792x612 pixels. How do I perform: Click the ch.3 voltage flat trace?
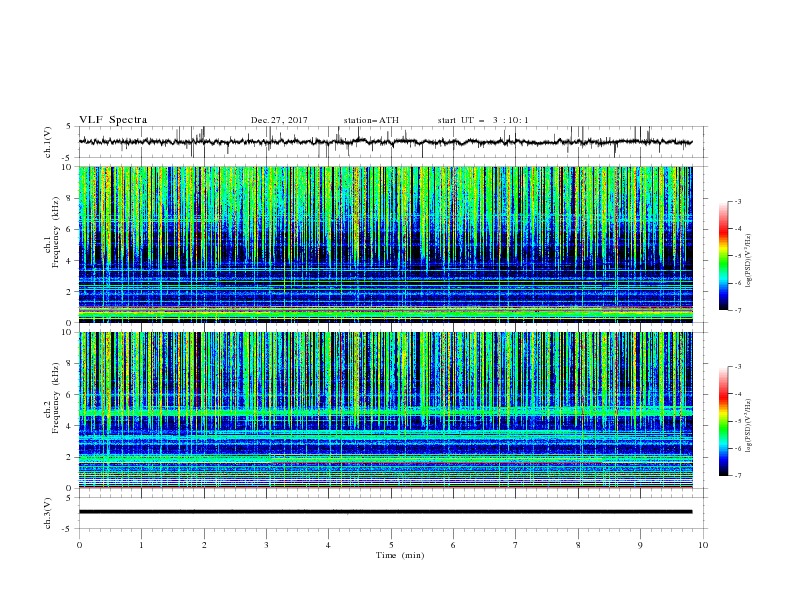(x=385, y=512)
